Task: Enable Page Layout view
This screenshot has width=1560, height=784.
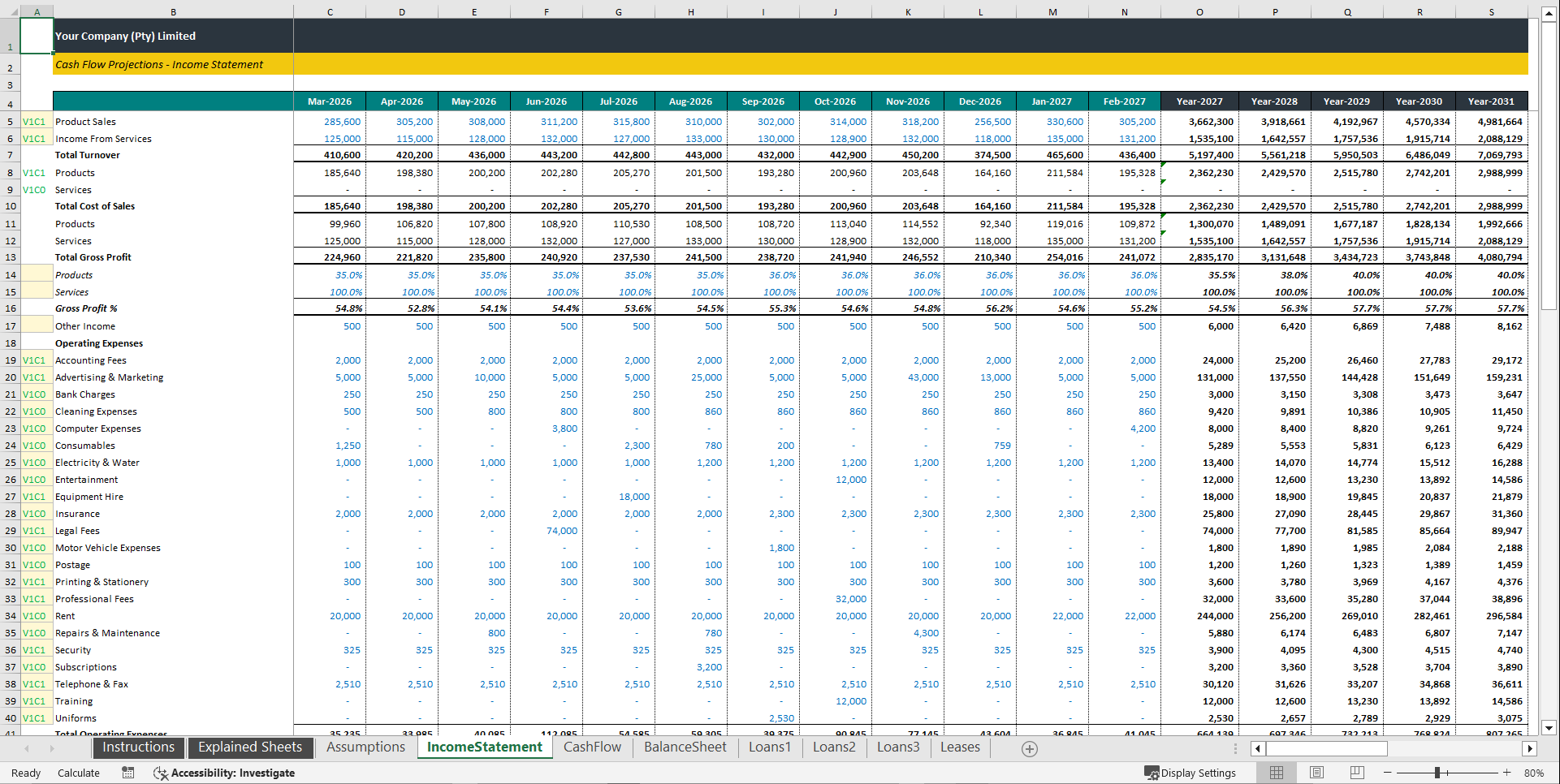Action: coord(1316,773)
